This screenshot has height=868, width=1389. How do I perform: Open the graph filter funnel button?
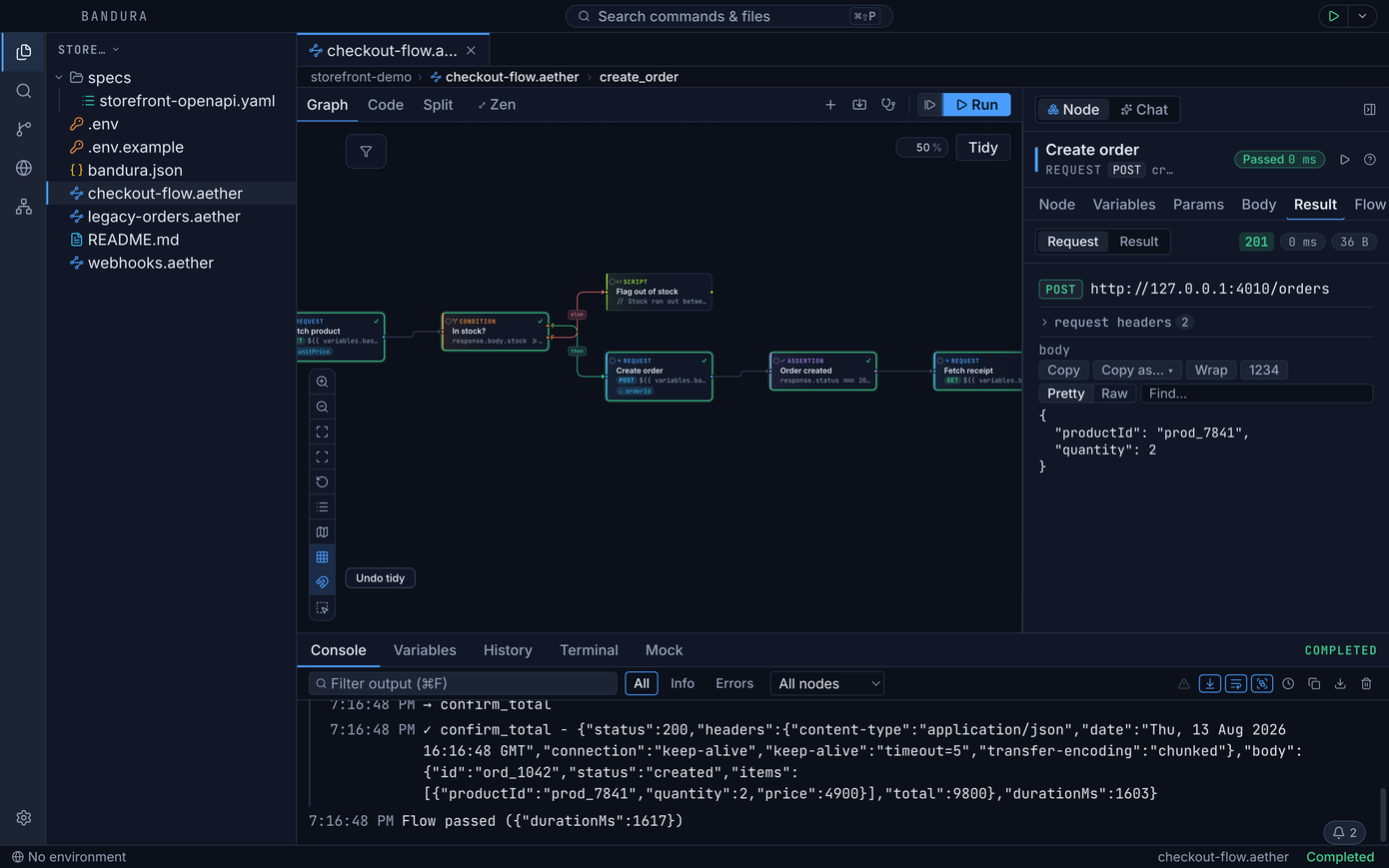[366, 151]
